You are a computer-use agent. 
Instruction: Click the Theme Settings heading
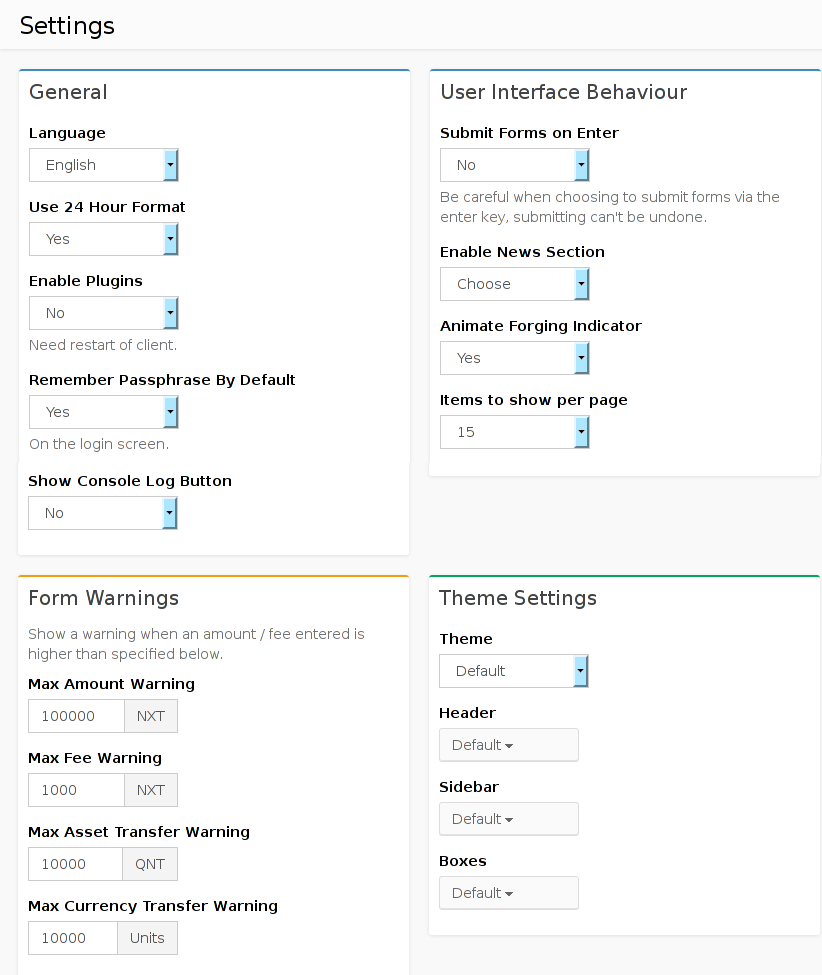click(x=518, y=598)
